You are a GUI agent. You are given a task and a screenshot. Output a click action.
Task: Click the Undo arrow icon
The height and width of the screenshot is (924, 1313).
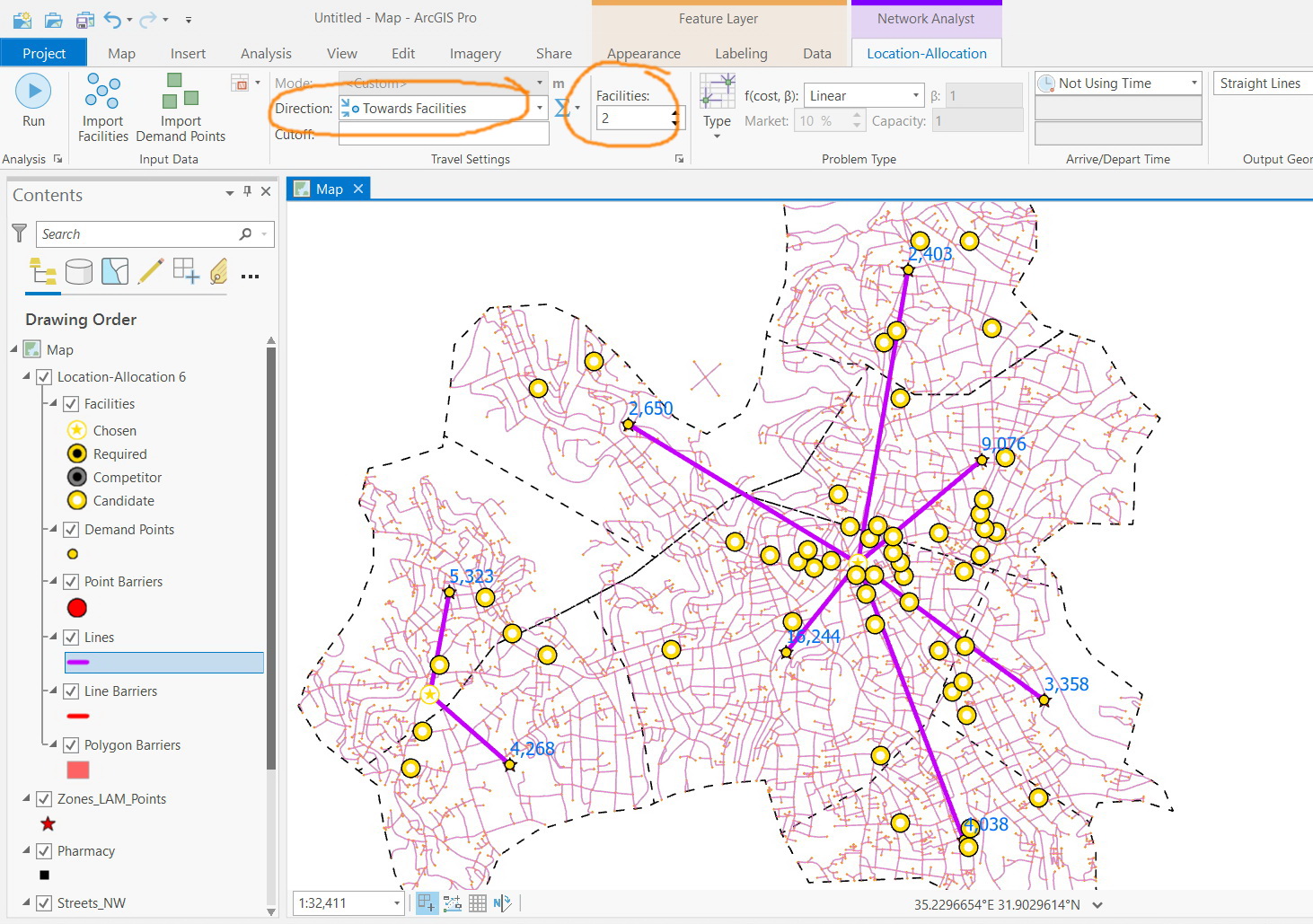pos(112,19)
